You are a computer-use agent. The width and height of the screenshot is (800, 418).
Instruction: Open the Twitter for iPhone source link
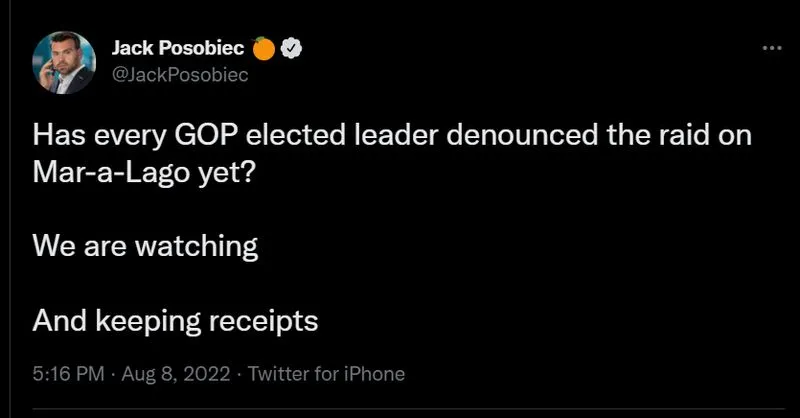[326, 374]
